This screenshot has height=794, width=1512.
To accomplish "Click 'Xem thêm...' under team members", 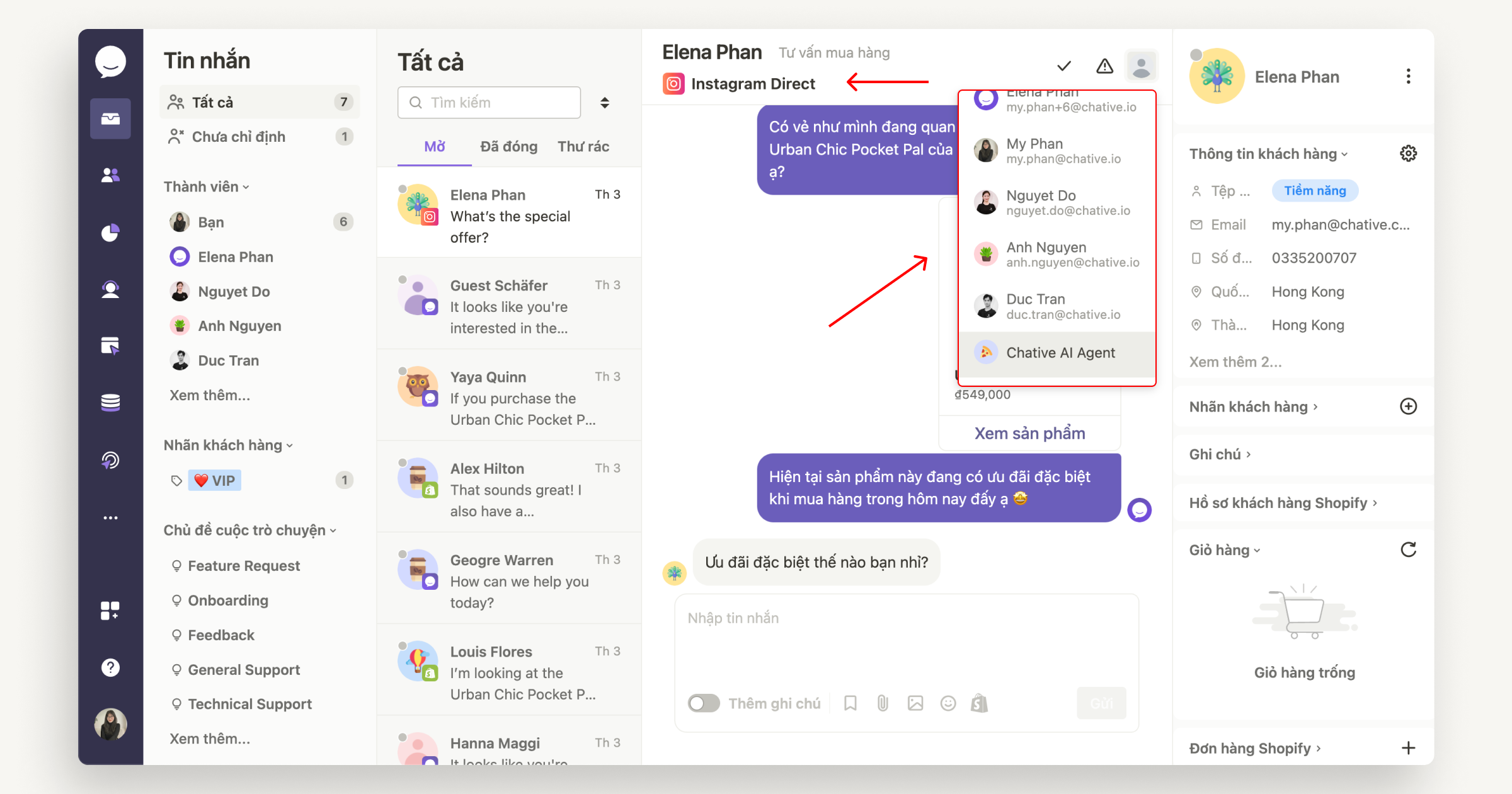I will [x=211, y=395].
